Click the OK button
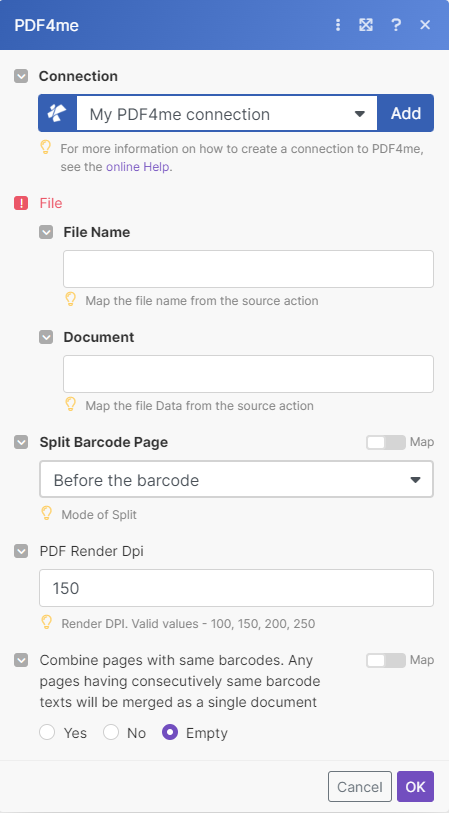This screenshot has width=449, height=813. point(415,787)
